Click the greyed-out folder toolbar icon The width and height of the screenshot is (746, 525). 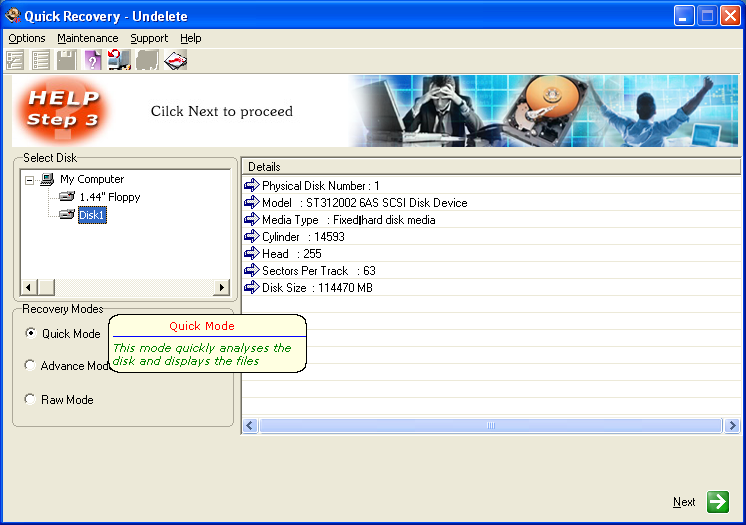click(147, 60)
